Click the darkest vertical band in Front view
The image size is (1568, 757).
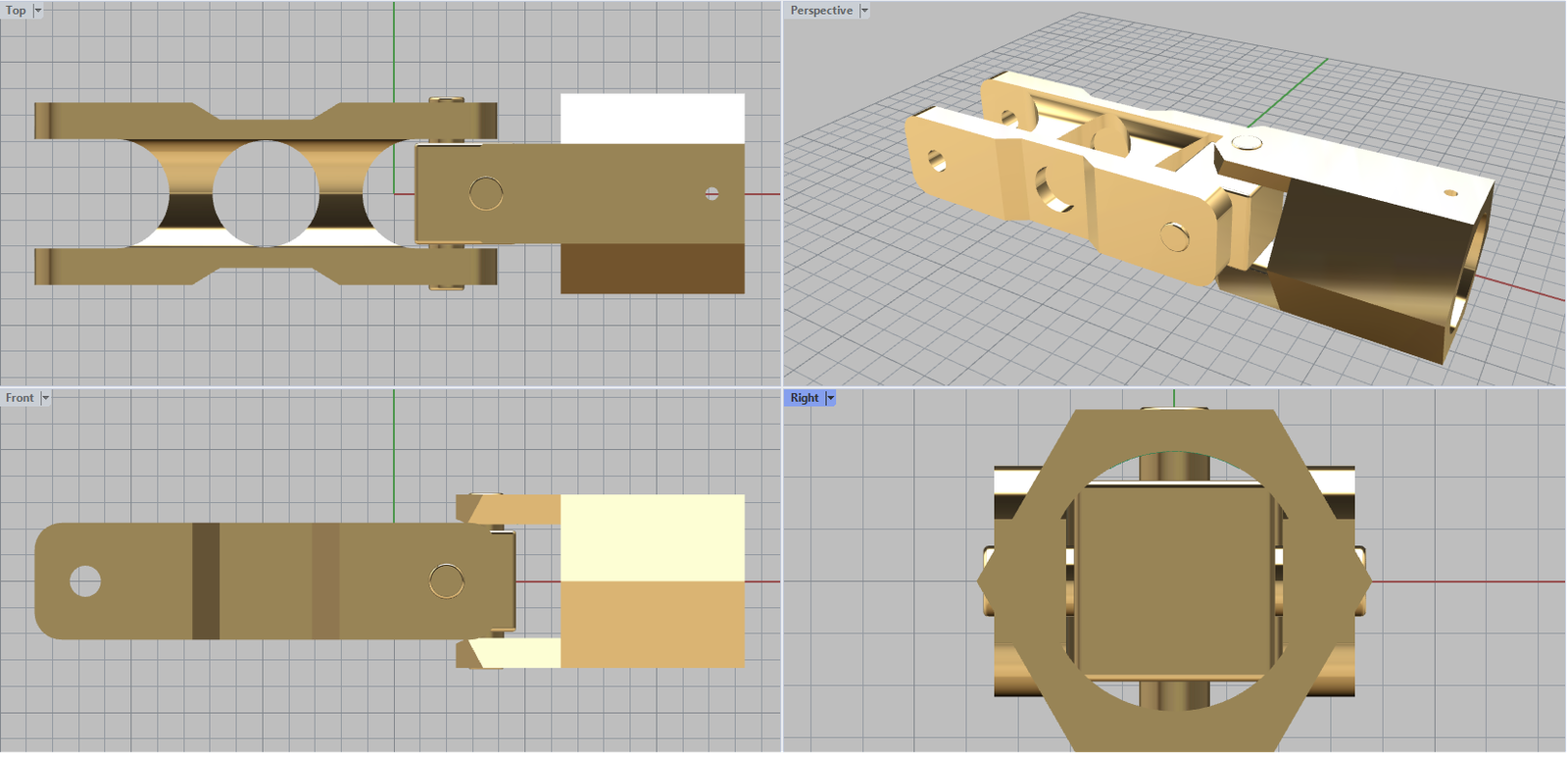[206, 580]
